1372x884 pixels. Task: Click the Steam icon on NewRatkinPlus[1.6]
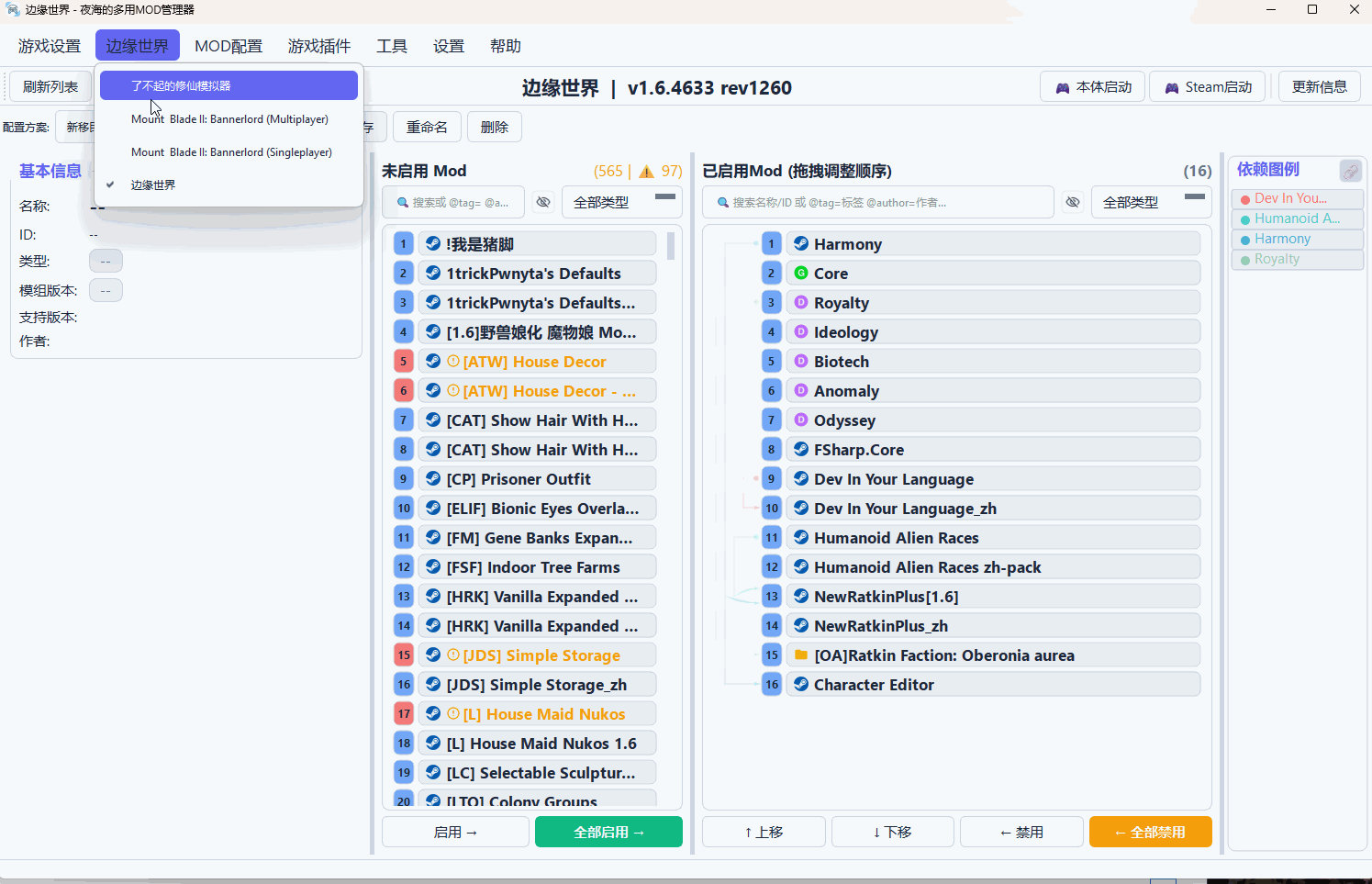(x=801, y=596)
